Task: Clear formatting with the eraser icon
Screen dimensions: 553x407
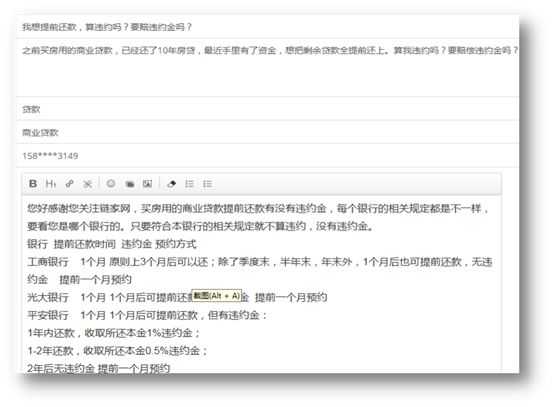Action: tap(171, 184)
